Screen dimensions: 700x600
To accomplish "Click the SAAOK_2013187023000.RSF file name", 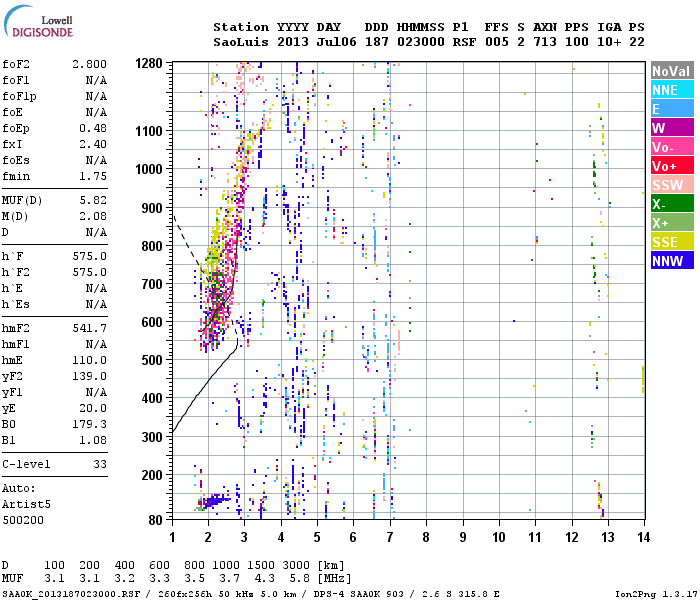I will pyautogui.click(x=71, y=594).
